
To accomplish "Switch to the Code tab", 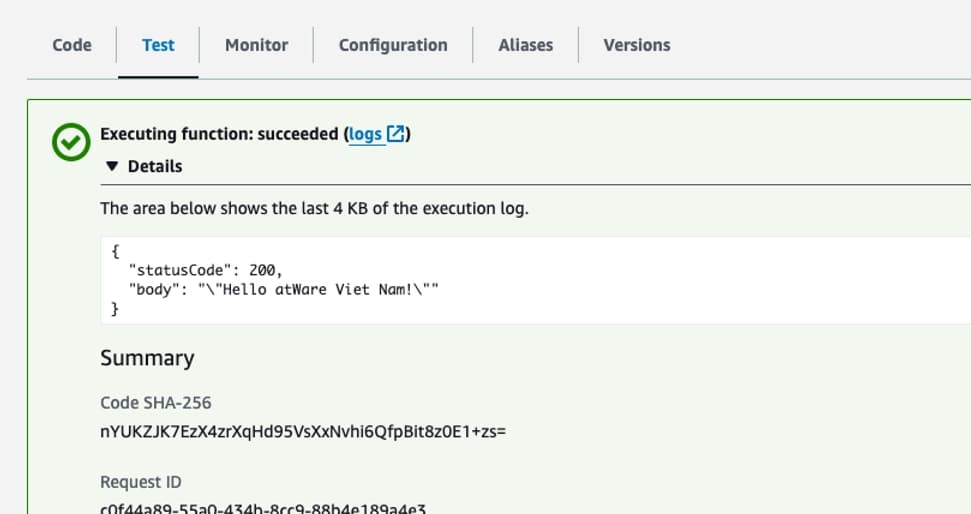I will (72, 45).
